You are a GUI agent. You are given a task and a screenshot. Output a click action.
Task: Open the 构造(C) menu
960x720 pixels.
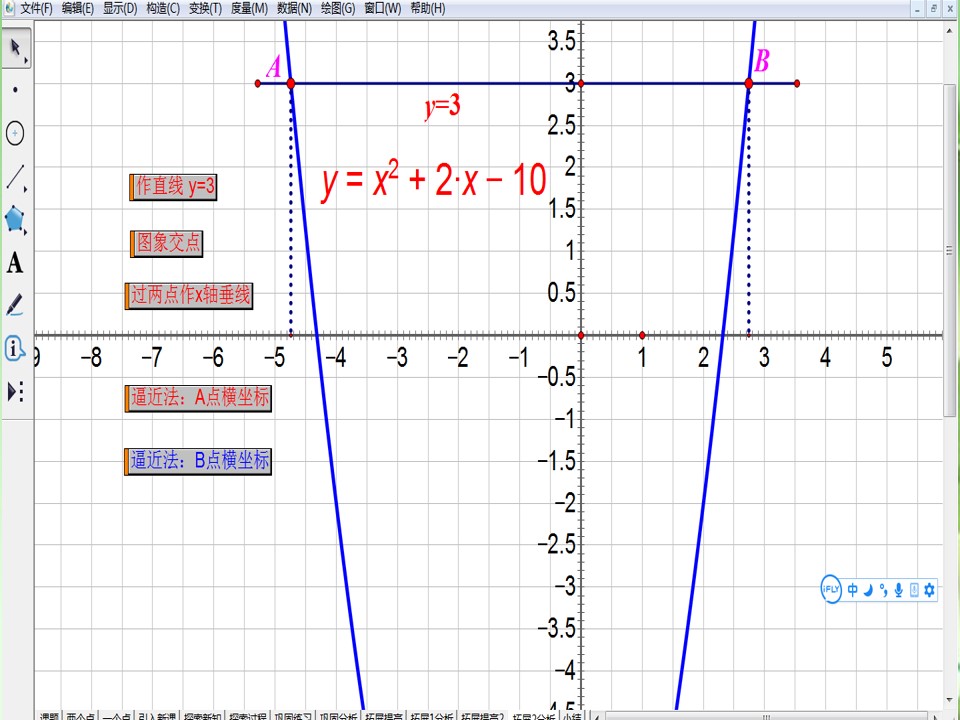click(x=163, y=9)
